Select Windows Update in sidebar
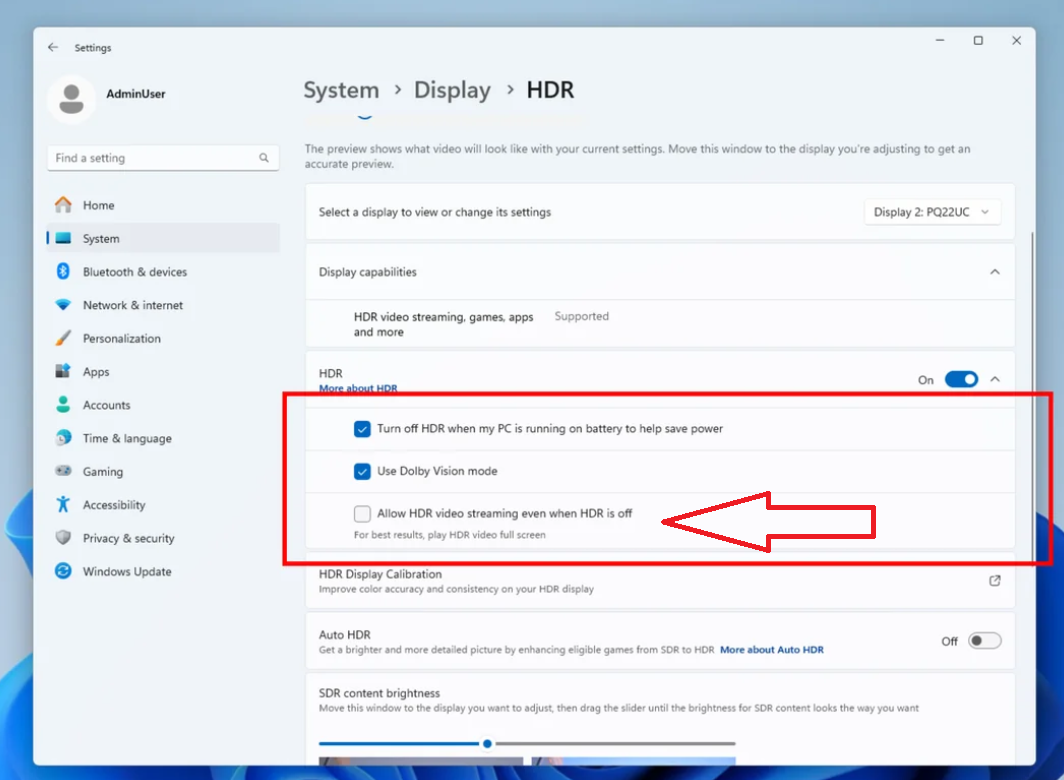This screenshot has width=1064, height=780. click(x=163, y=570)
